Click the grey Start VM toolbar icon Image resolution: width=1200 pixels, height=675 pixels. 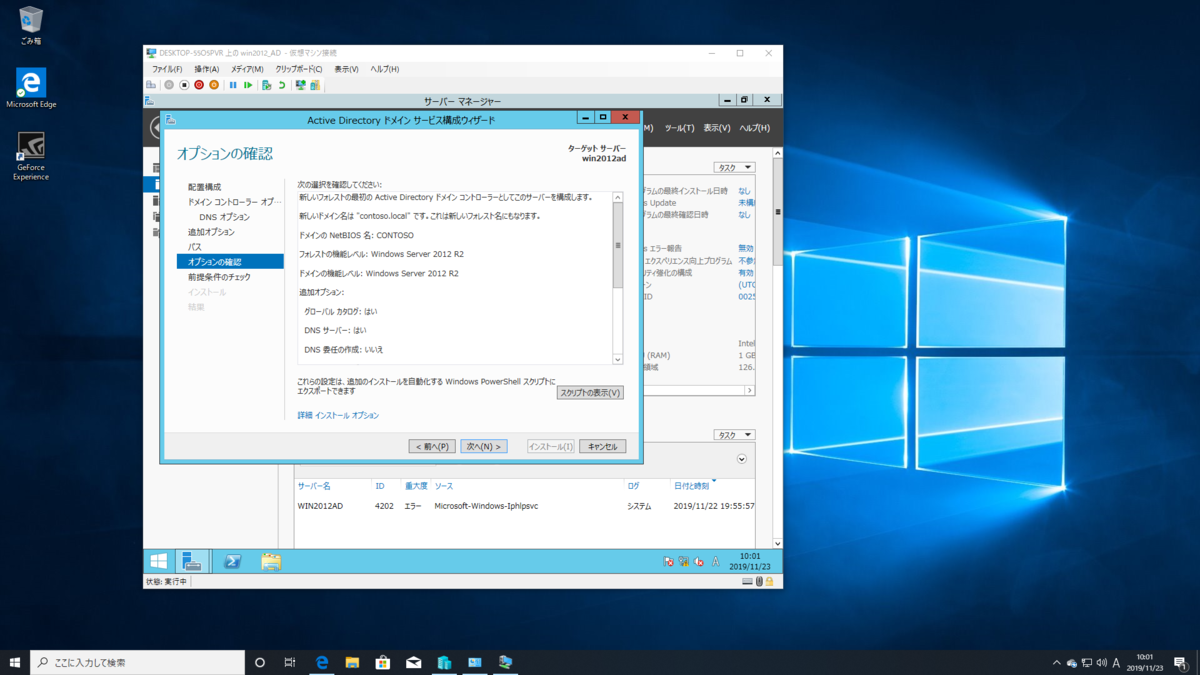pyautogui.click(x=169, y=85)
